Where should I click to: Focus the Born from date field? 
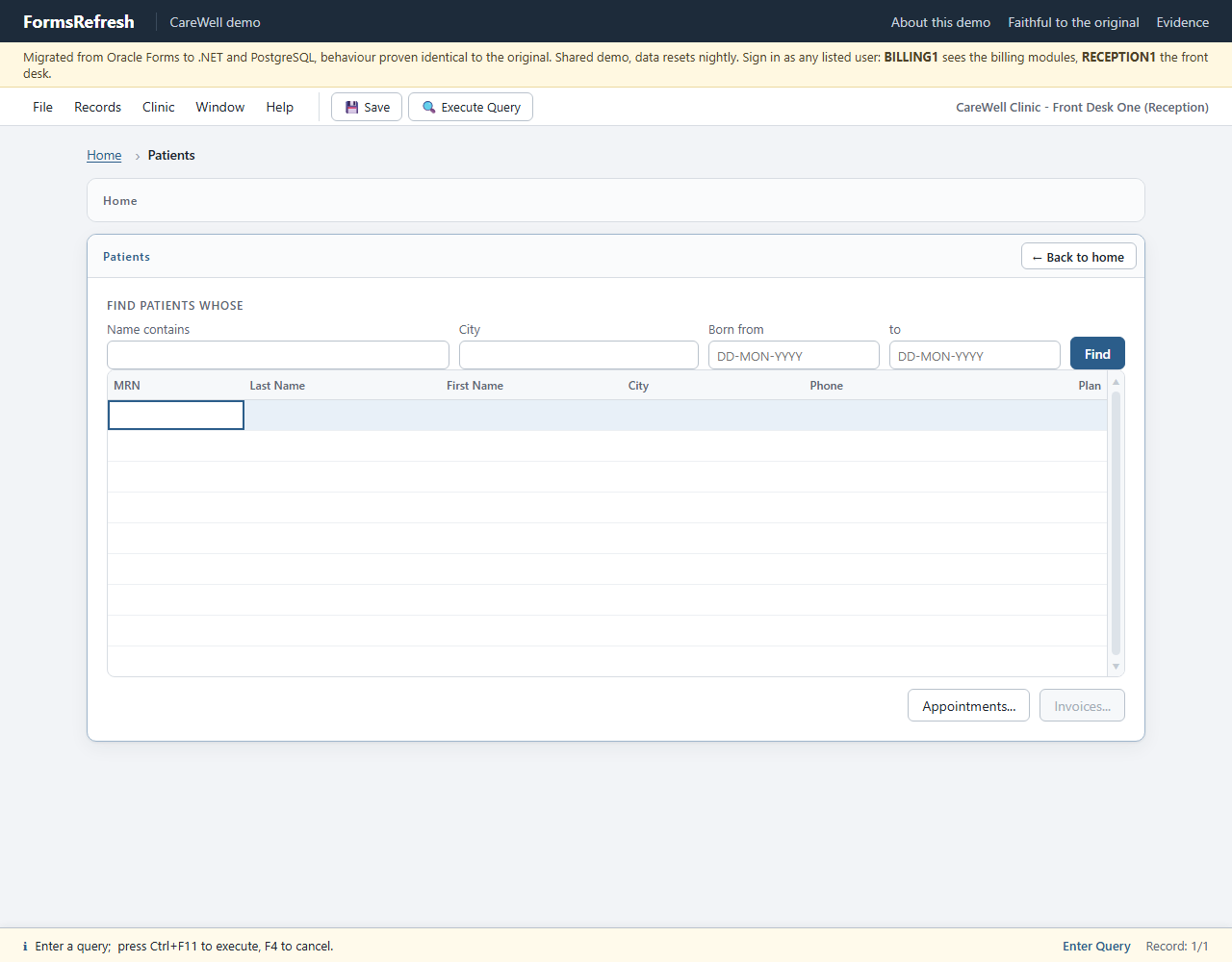pos(794,355)
